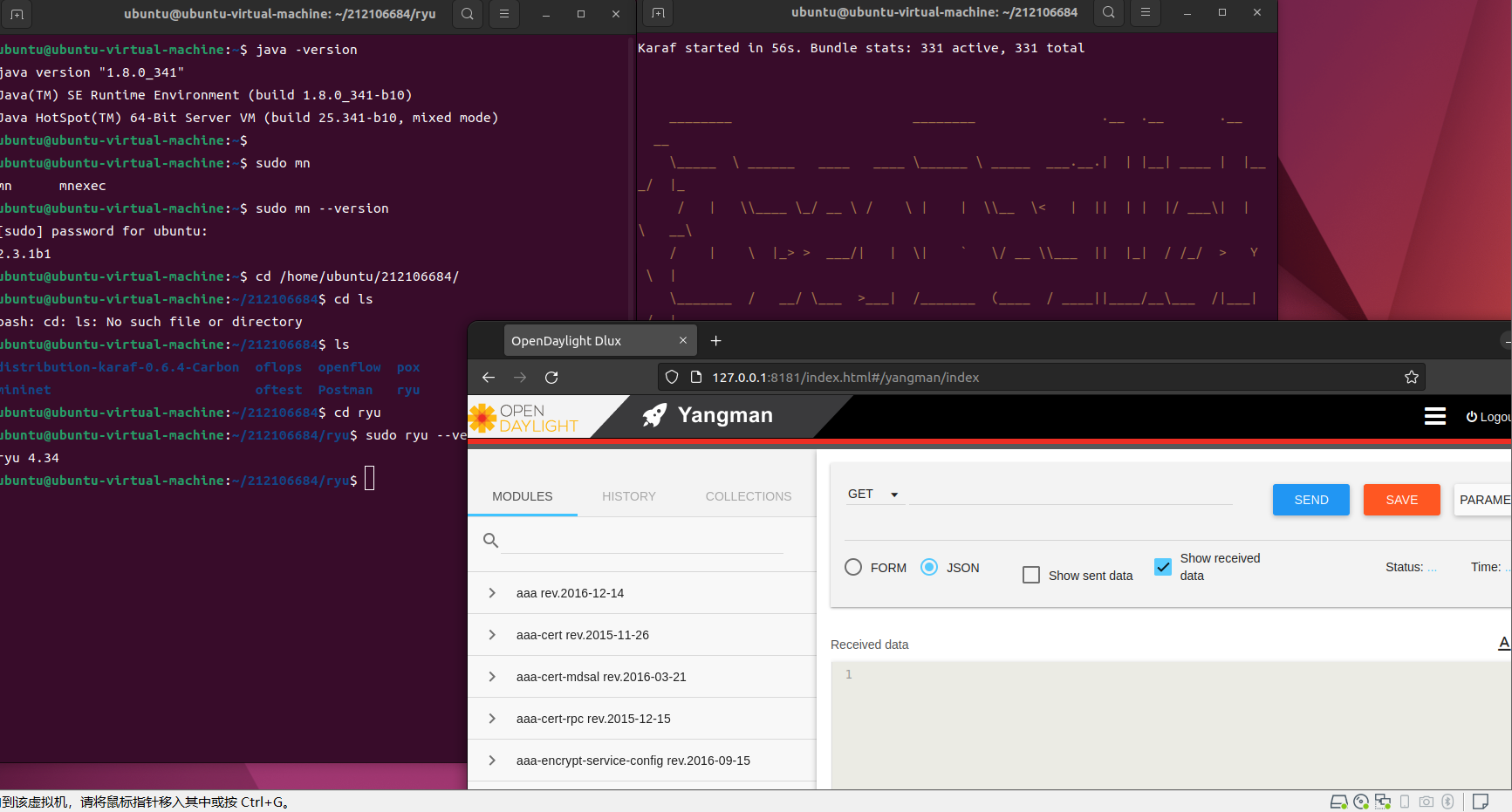Image resolution: width=1512 pixels, height=812 pixels.
Task: Click search icon in left ryu terminal titlebar
Action: [468, 14]
